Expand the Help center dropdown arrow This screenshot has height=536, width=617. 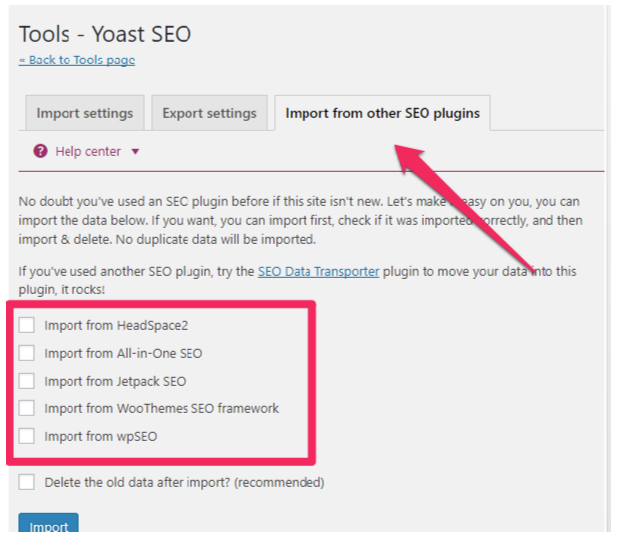[x=135, y=152]
